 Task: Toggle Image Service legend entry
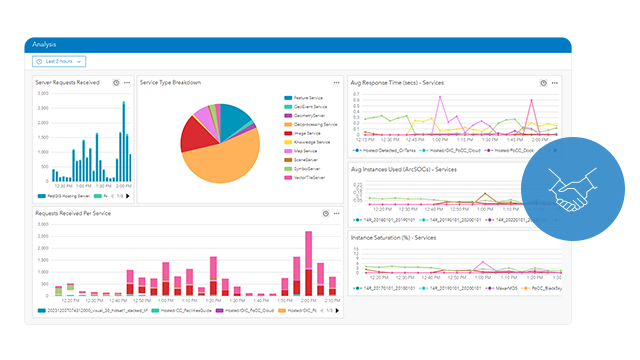click(302, 133)
